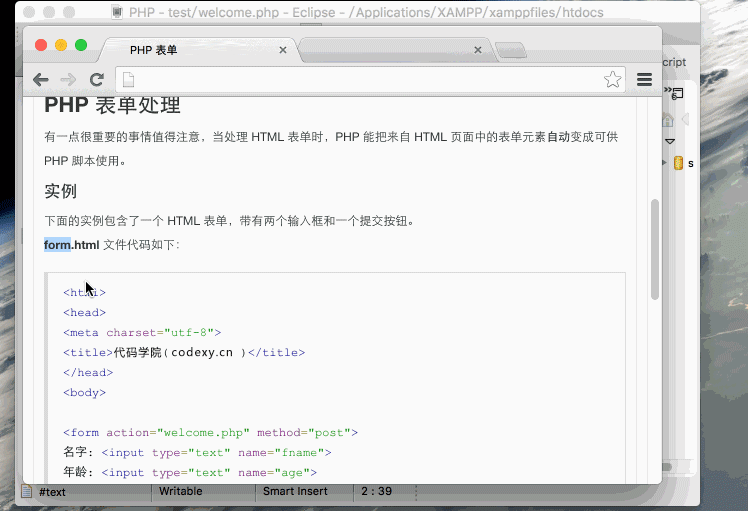The height and width of the screenshot is (511, 748).
Task: Click the #text label in status bar
Action: coord(52,492)
